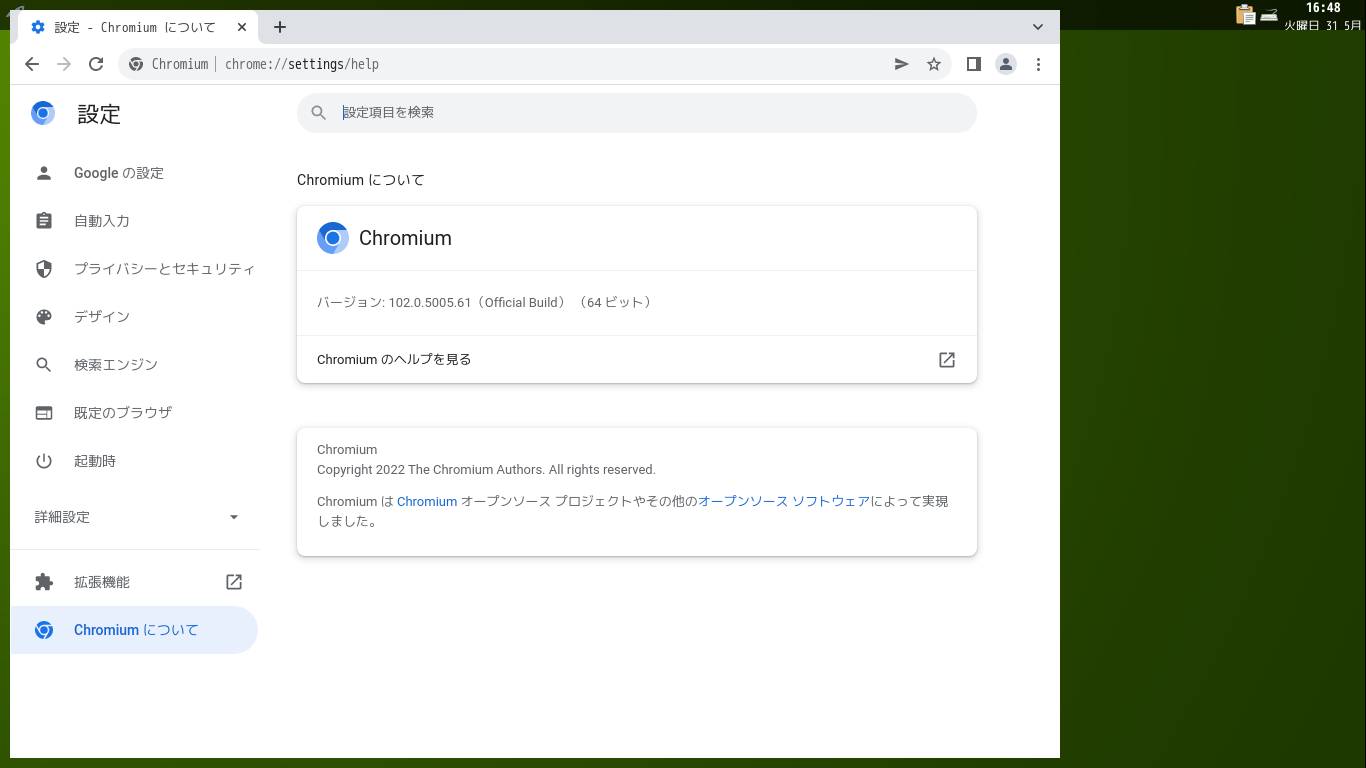The image size is (1366, 768).
Task: Click the palette icon beside デザイン
Action: coord(44,317)
